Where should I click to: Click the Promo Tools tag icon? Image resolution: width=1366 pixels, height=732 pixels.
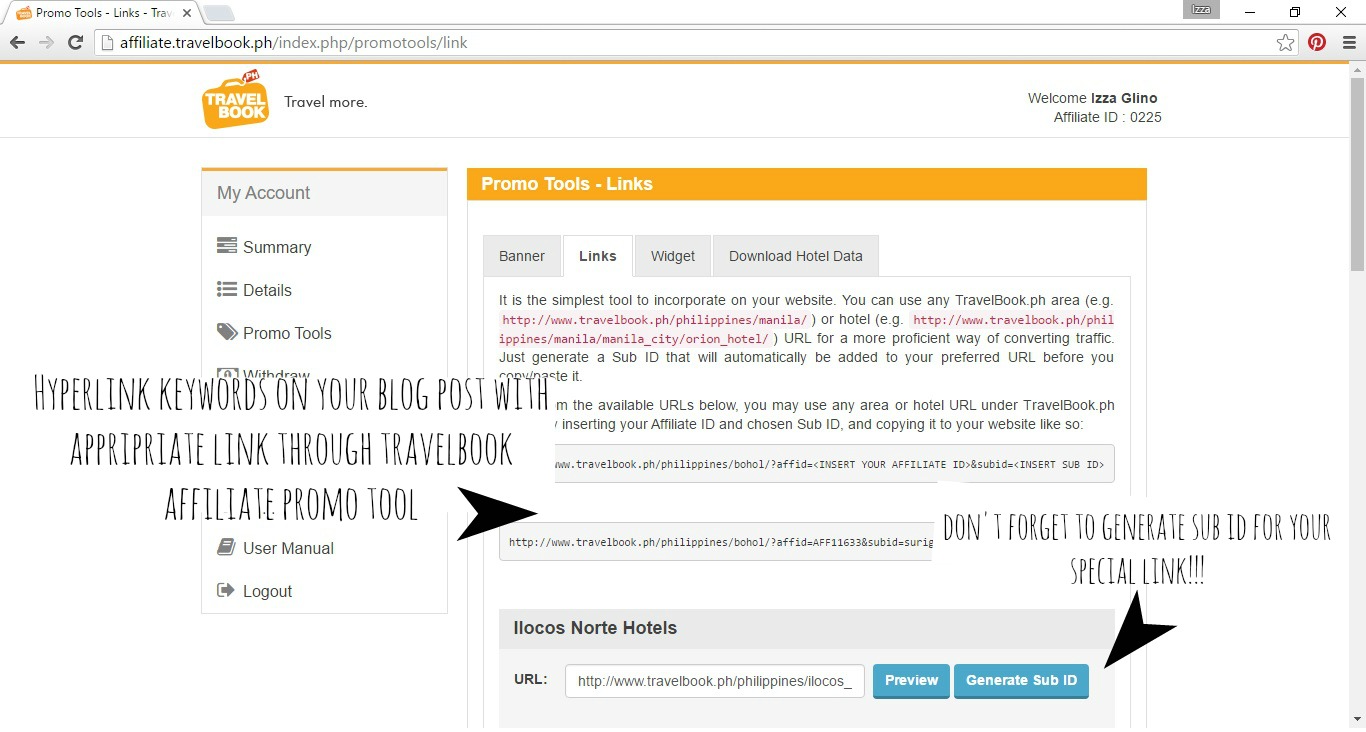tap(227, 332)
